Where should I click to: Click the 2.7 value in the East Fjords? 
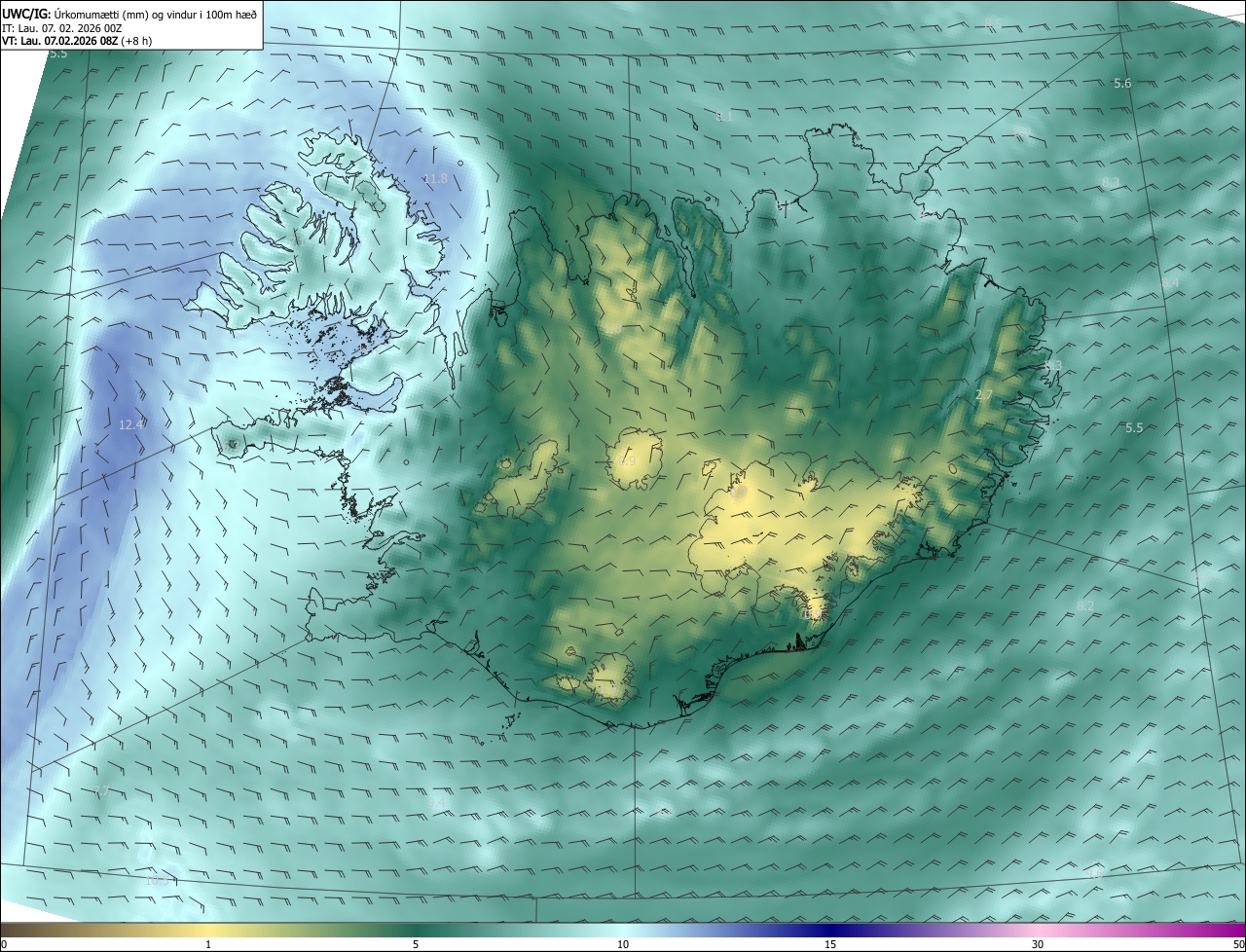(x=984, y=394)
